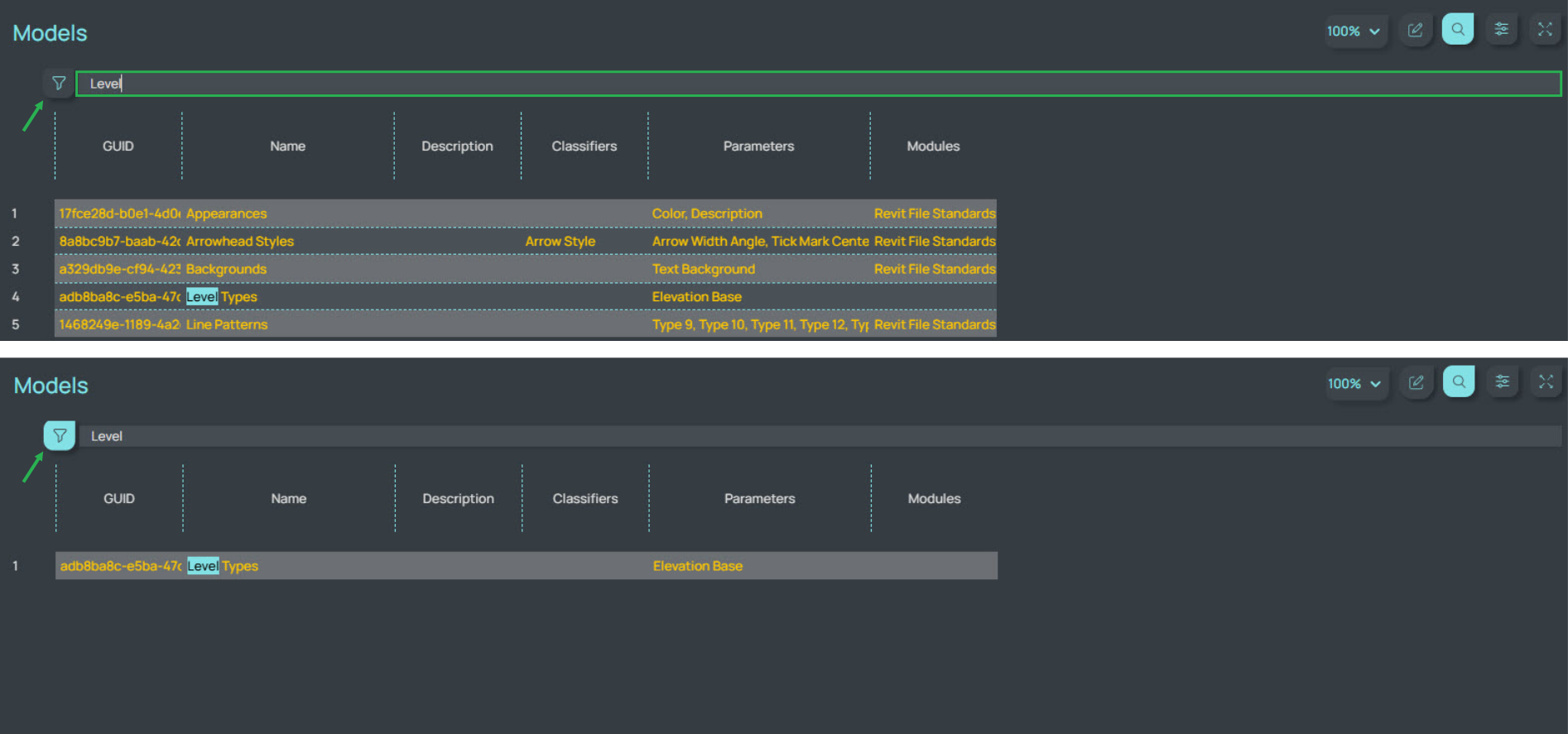This screenshot has width=1568, height=734.
Task: Click the fullscreen expand icon in the lower panel
Action: [1545, 382]
